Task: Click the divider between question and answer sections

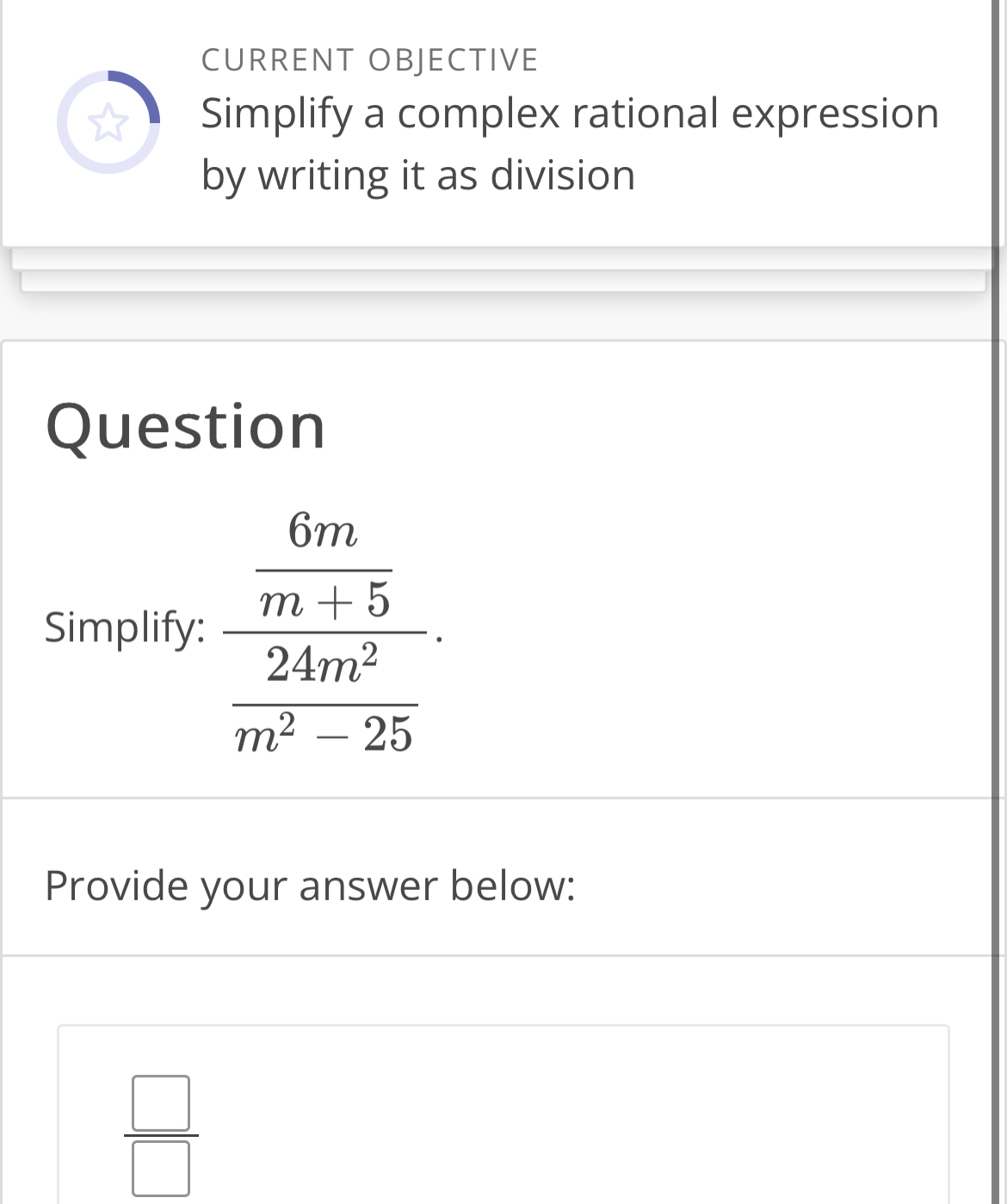Action: [x=504, y=796]
